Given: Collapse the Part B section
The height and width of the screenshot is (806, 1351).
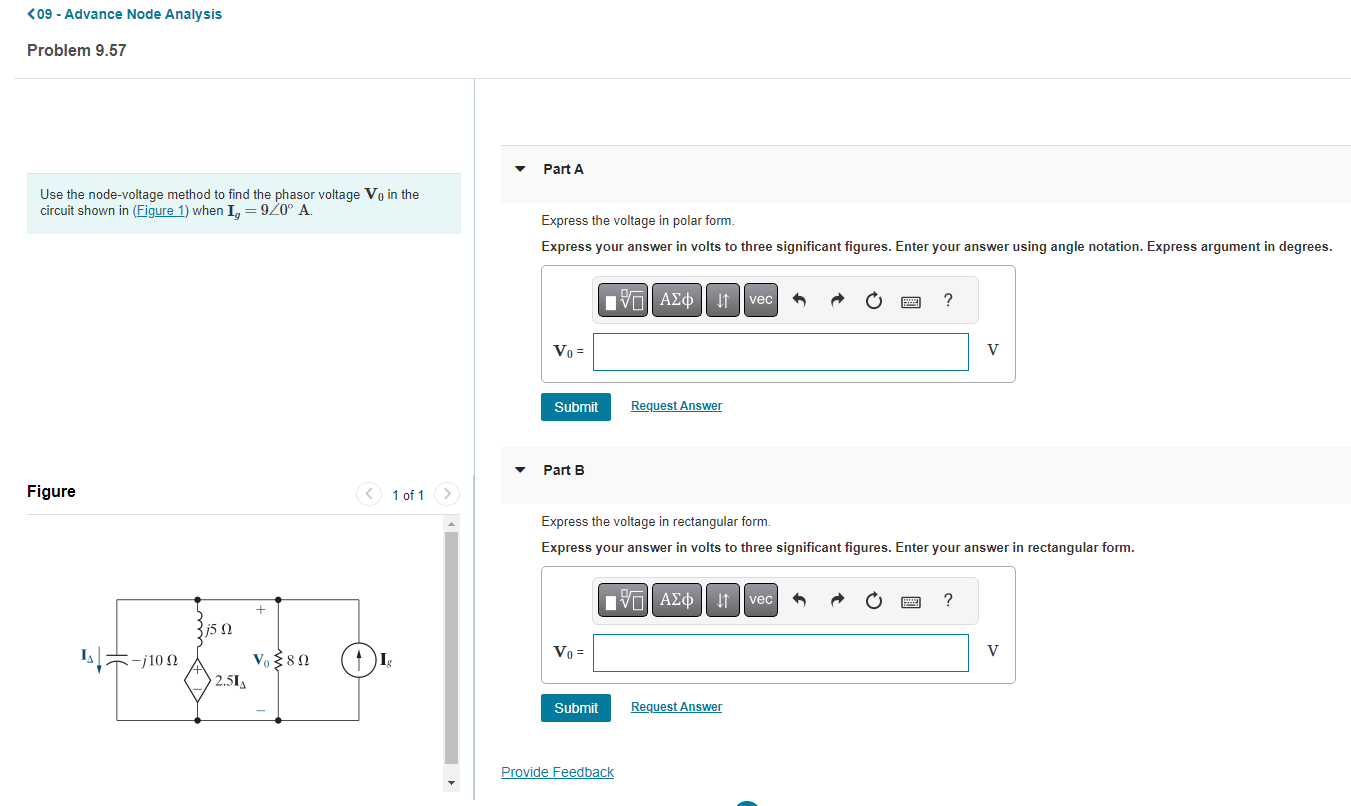Looking at the screenshot, I should coord(519,469).
